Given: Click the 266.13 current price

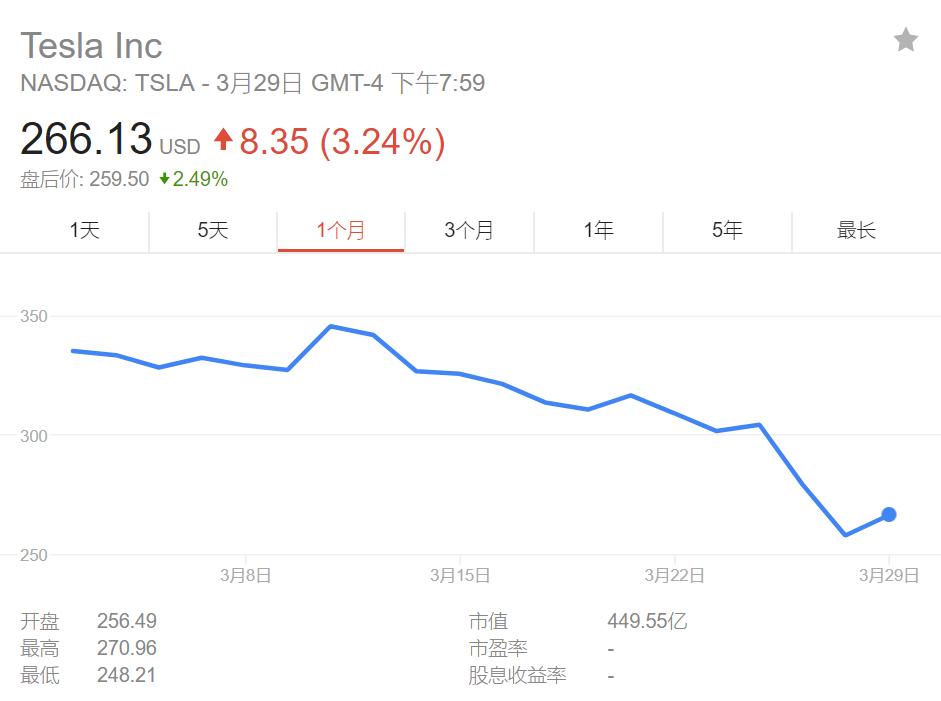Looking at the screenshot, I should point(86,139).
